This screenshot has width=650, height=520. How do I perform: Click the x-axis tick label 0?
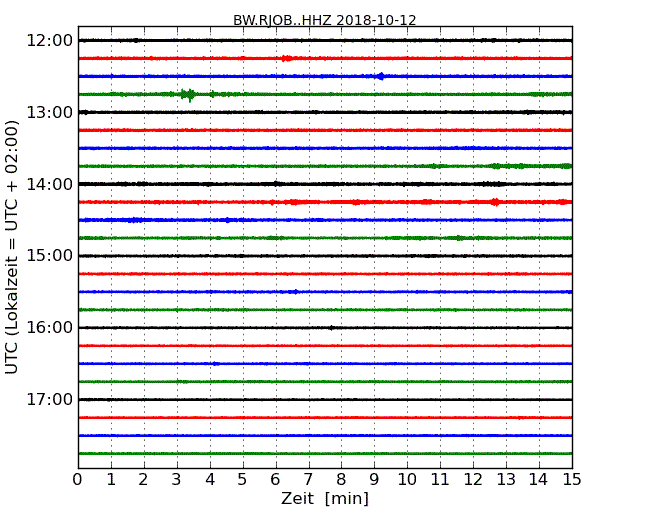click(x=78, y=480)
